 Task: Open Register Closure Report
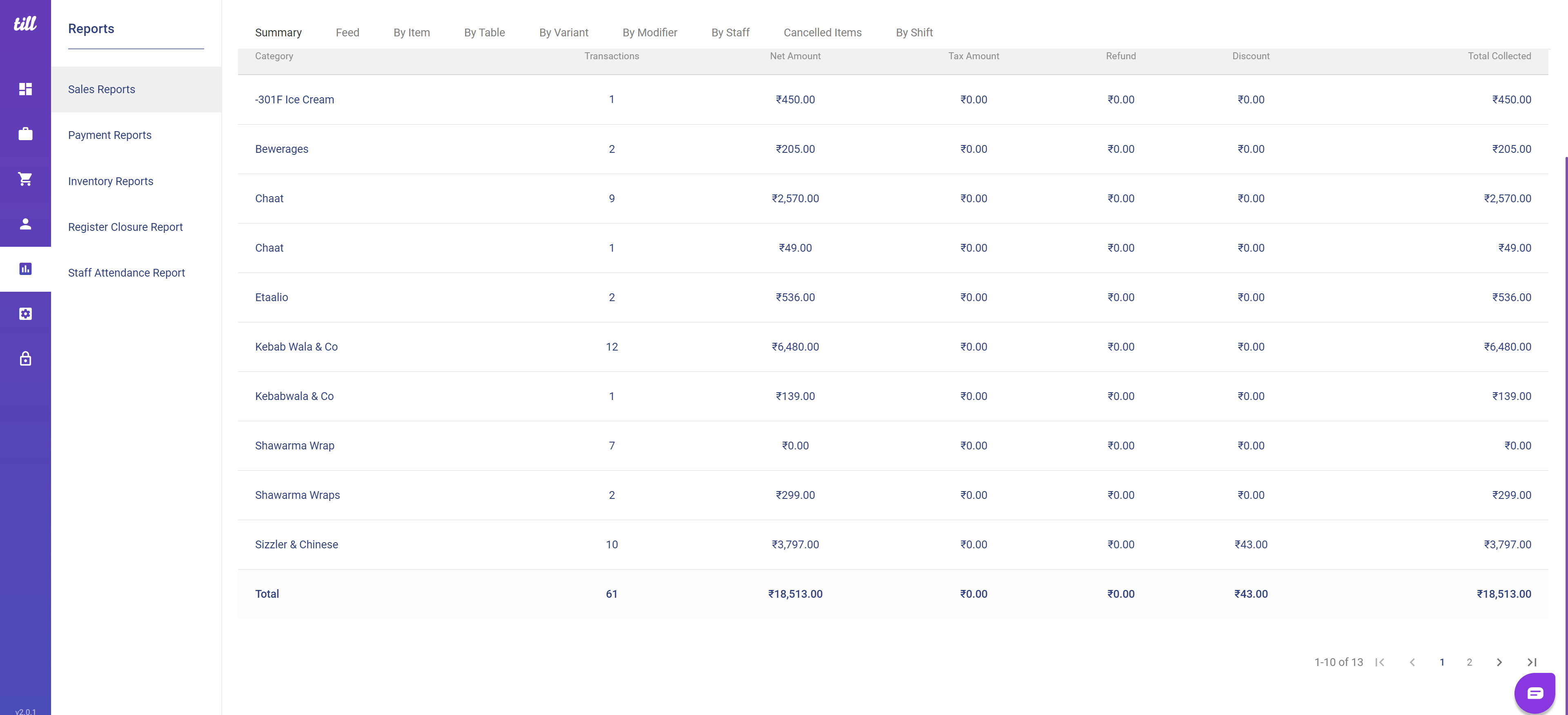136,227
